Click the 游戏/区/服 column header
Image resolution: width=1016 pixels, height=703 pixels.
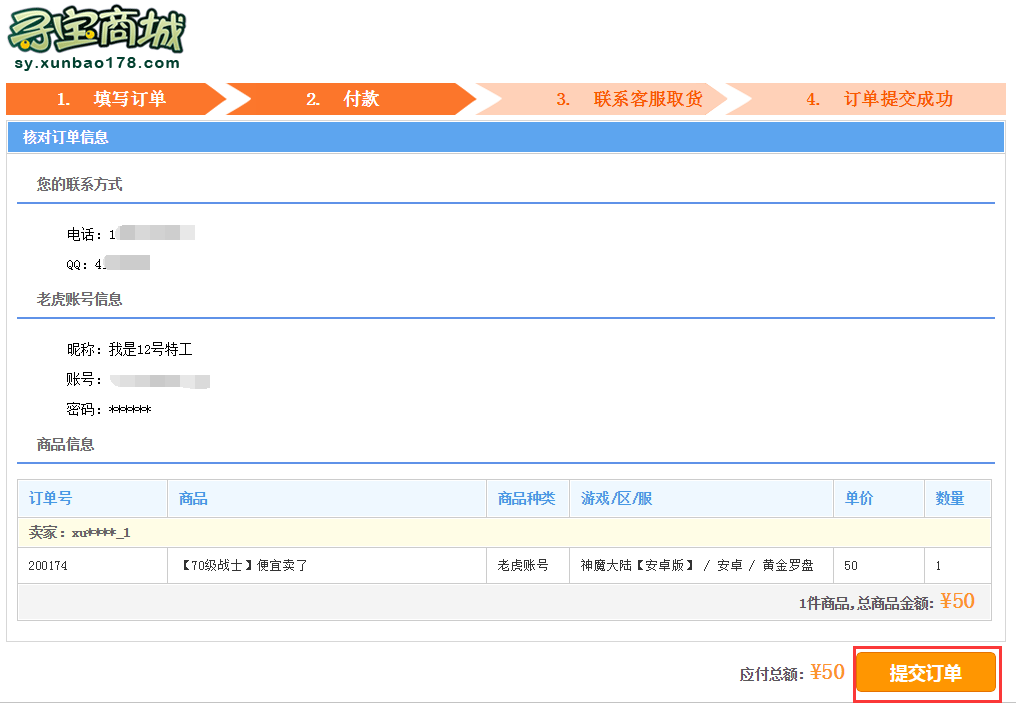[x=617, y=498]
